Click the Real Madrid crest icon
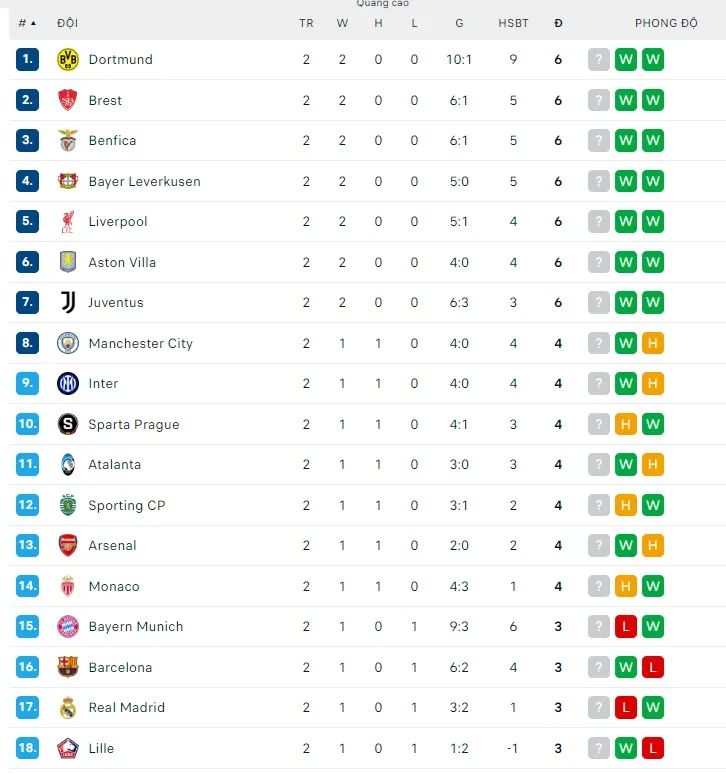This screenshot has width=726, height=774. (68, 707)
